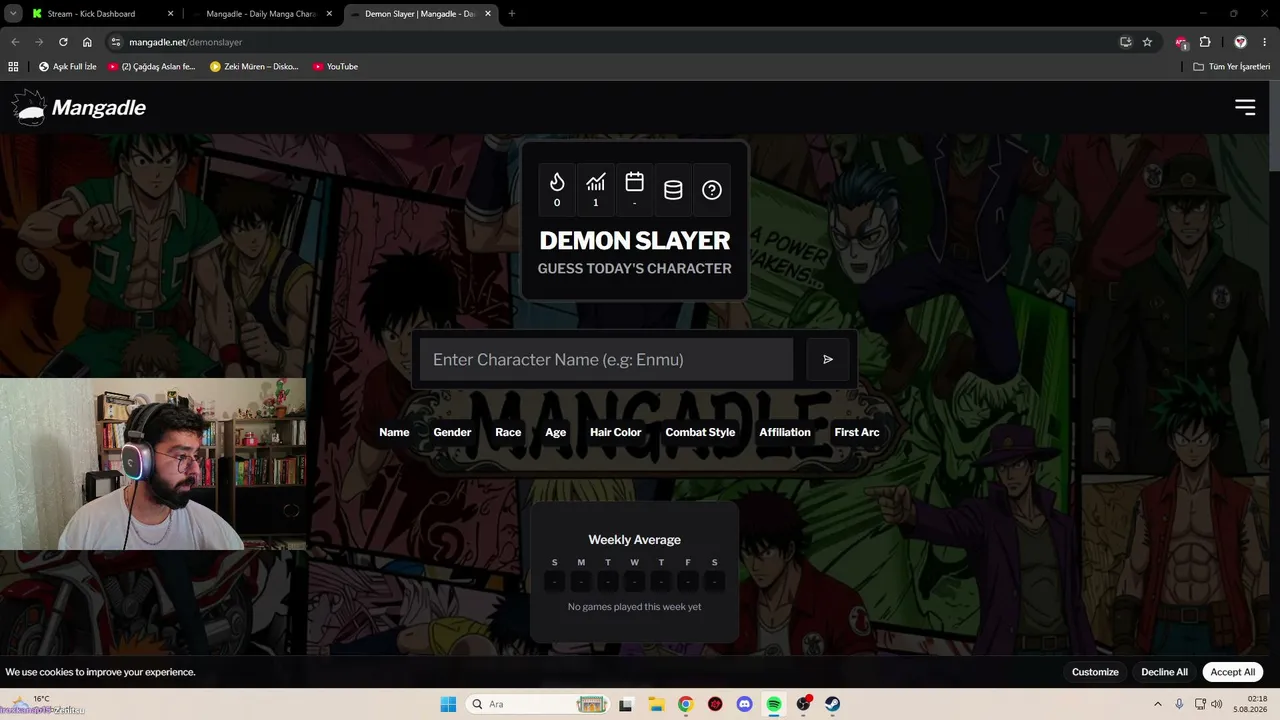This screenshot has height=720, width=1280.
Task: Open the Tüm Yer İşaretleri folder
Action: [x=1231, y=66]
